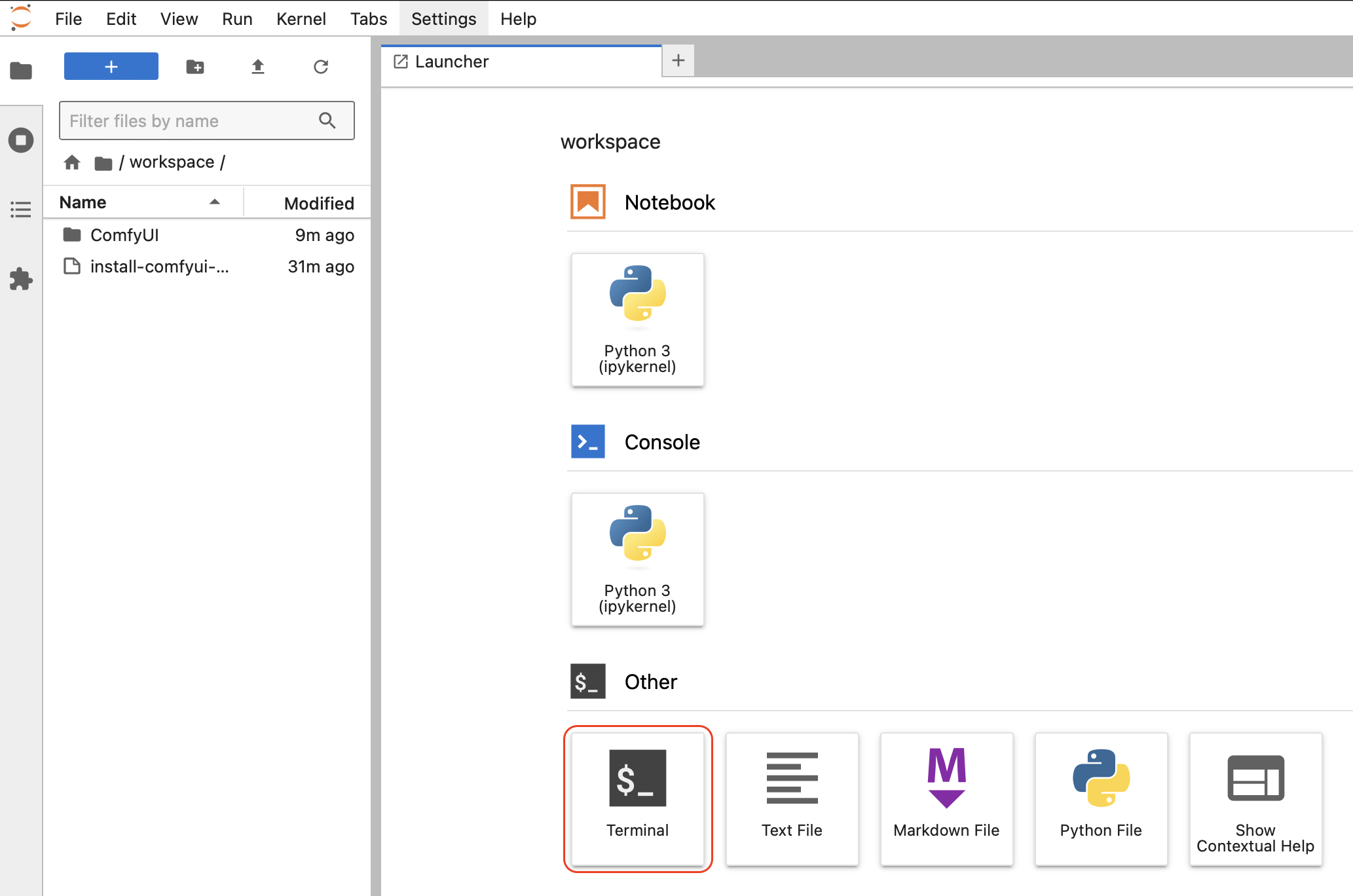Open the Table of Contents sidebar

pos(21,210)
